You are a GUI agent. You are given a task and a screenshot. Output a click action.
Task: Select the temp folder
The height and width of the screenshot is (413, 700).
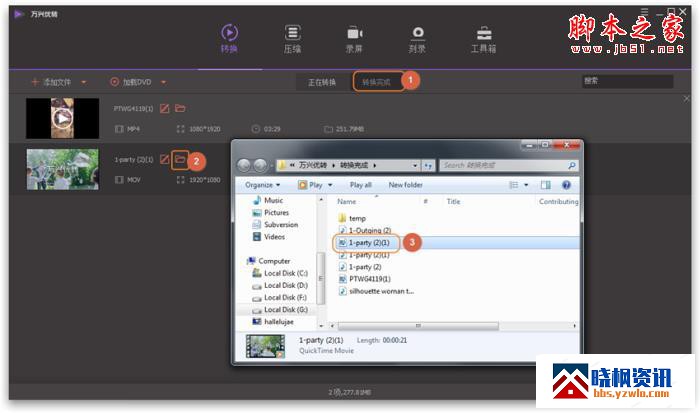(353, 218)
